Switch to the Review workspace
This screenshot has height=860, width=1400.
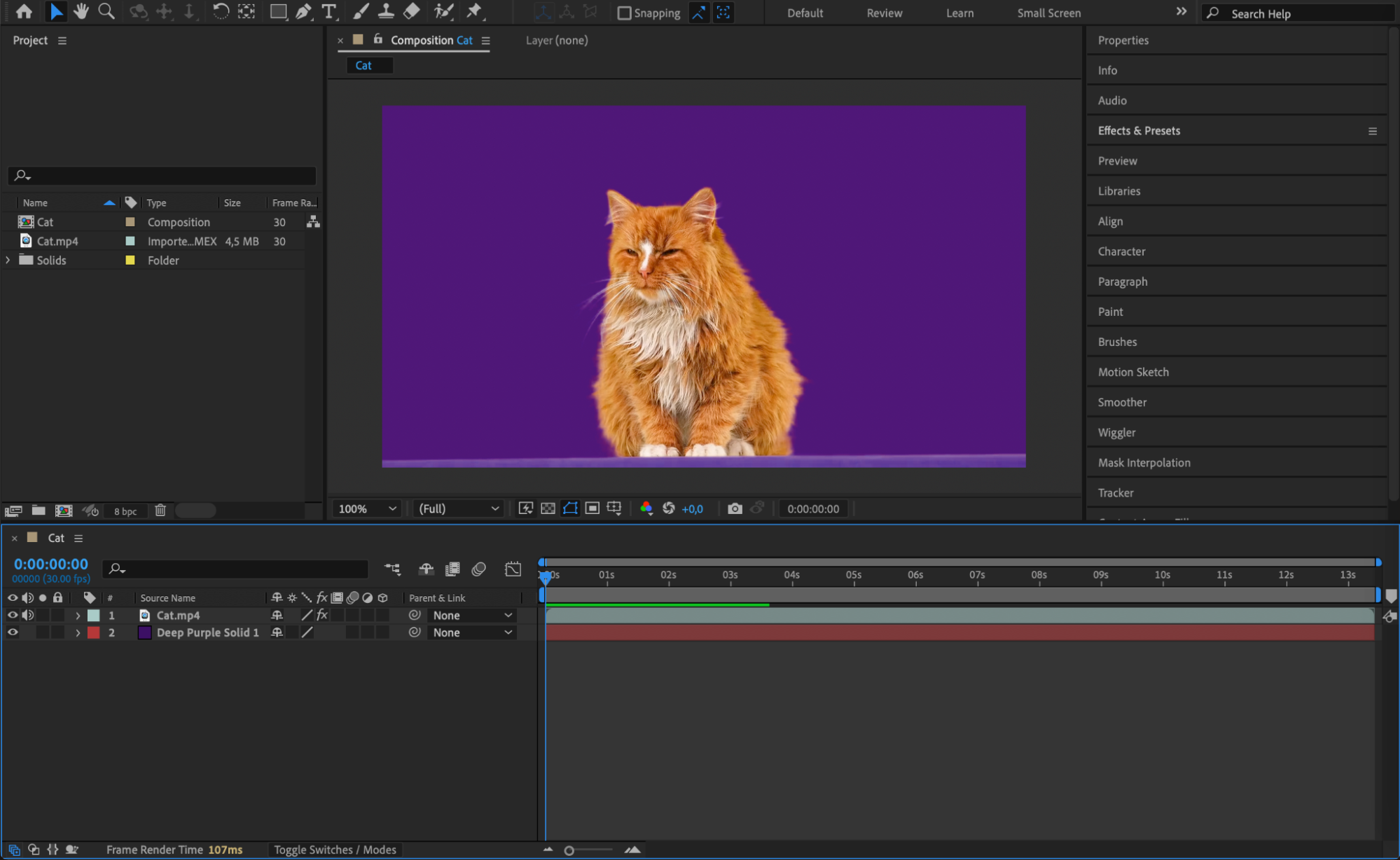(x=884, y=13)
